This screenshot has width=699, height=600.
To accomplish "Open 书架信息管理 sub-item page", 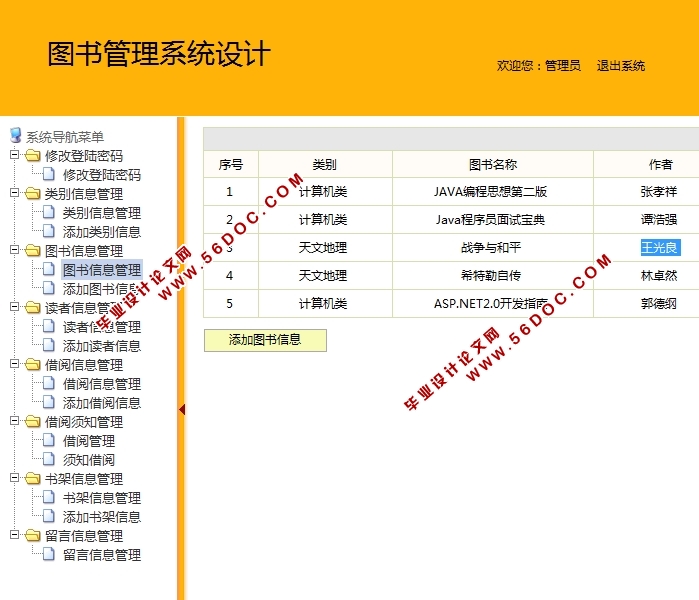I will pos(102,498).
